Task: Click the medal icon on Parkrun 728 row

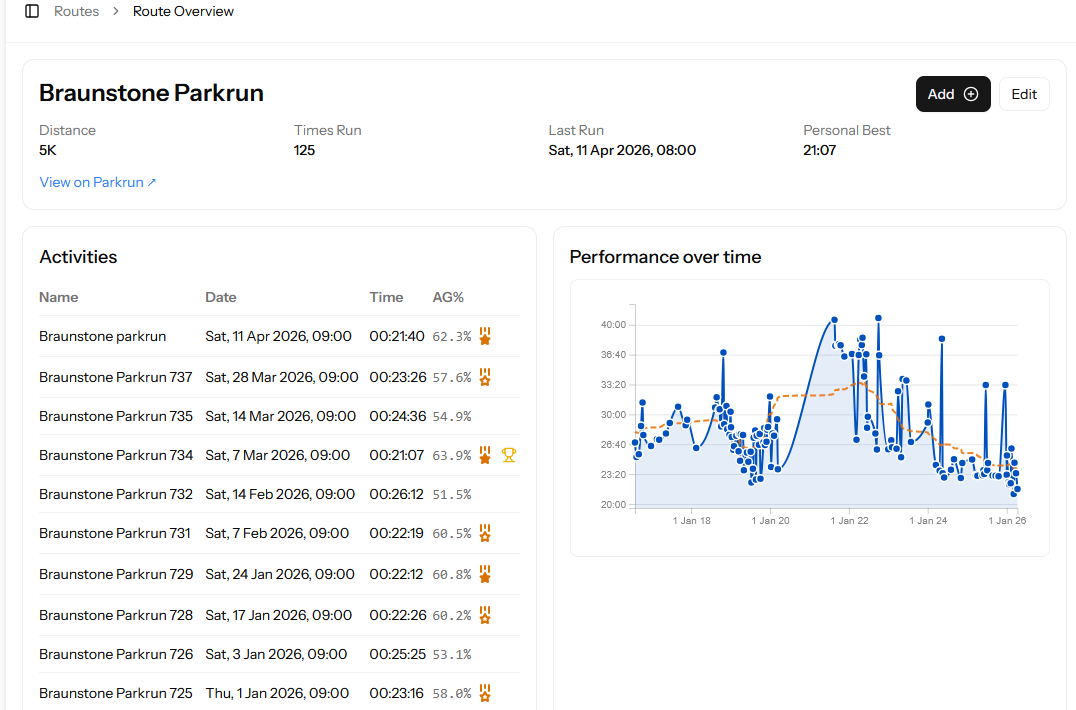Action: tap(485, 615)
